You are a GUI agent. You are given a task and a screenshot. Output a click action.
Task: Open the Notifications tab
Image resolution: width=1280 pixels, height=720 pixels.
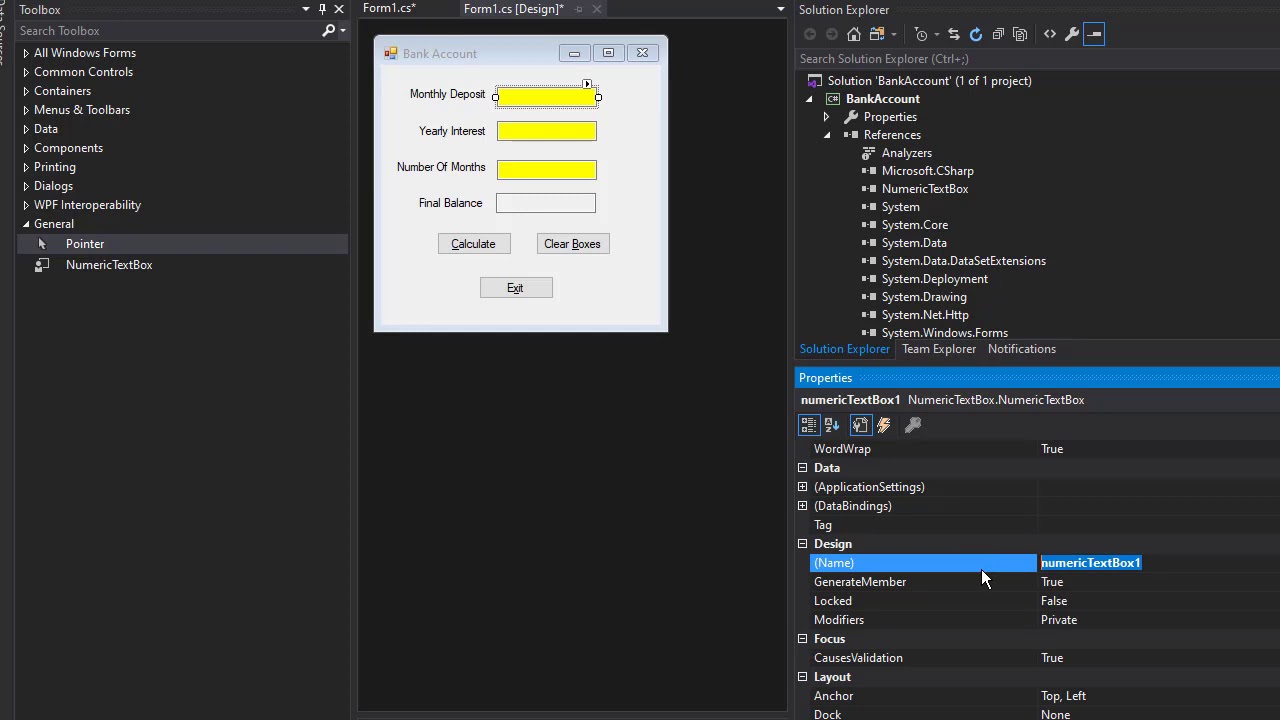1022,349
